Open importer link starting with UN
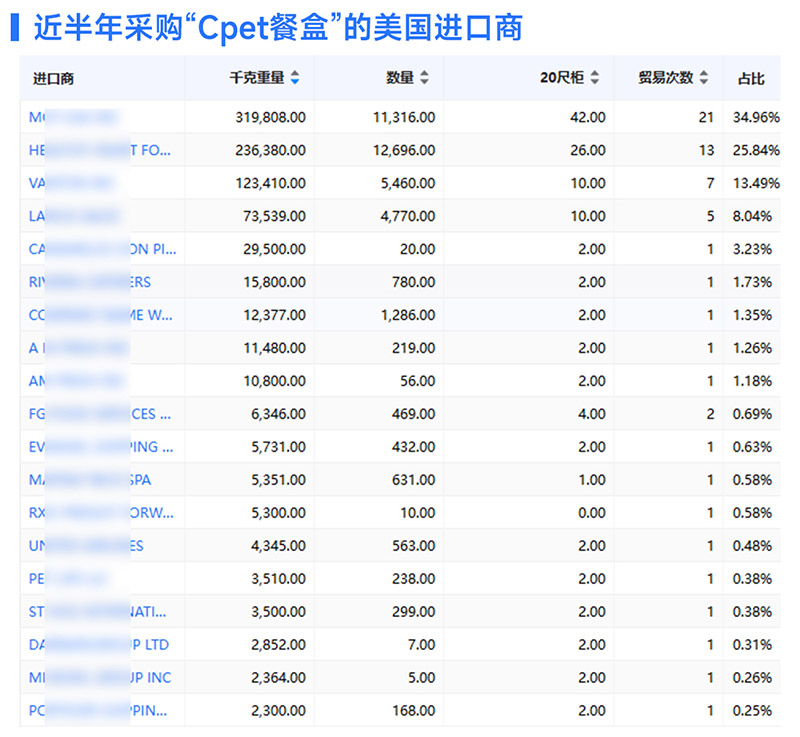 86,546
